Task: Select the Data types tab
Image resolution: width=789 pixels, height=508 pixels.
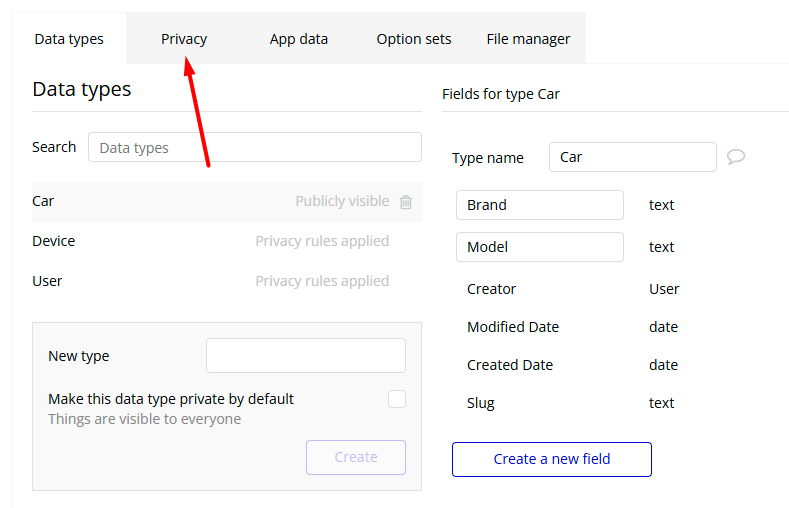Action: coord(69,39)
